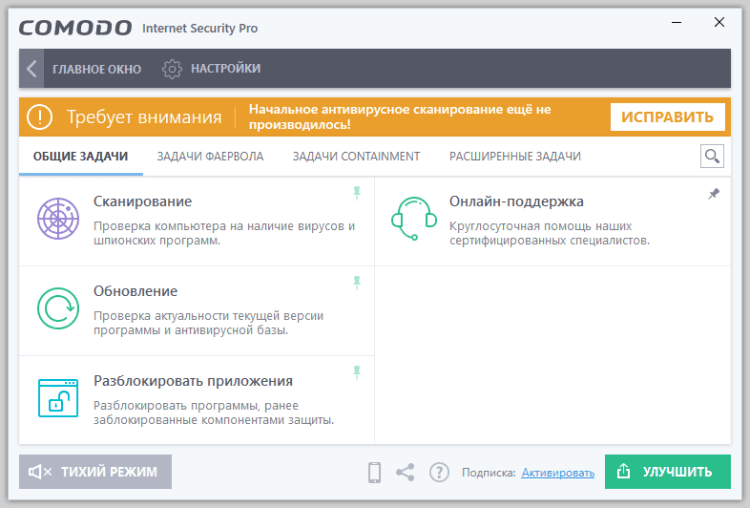Open the ЗАДАЧИ CONTAINMENT tab

[356, 157]
